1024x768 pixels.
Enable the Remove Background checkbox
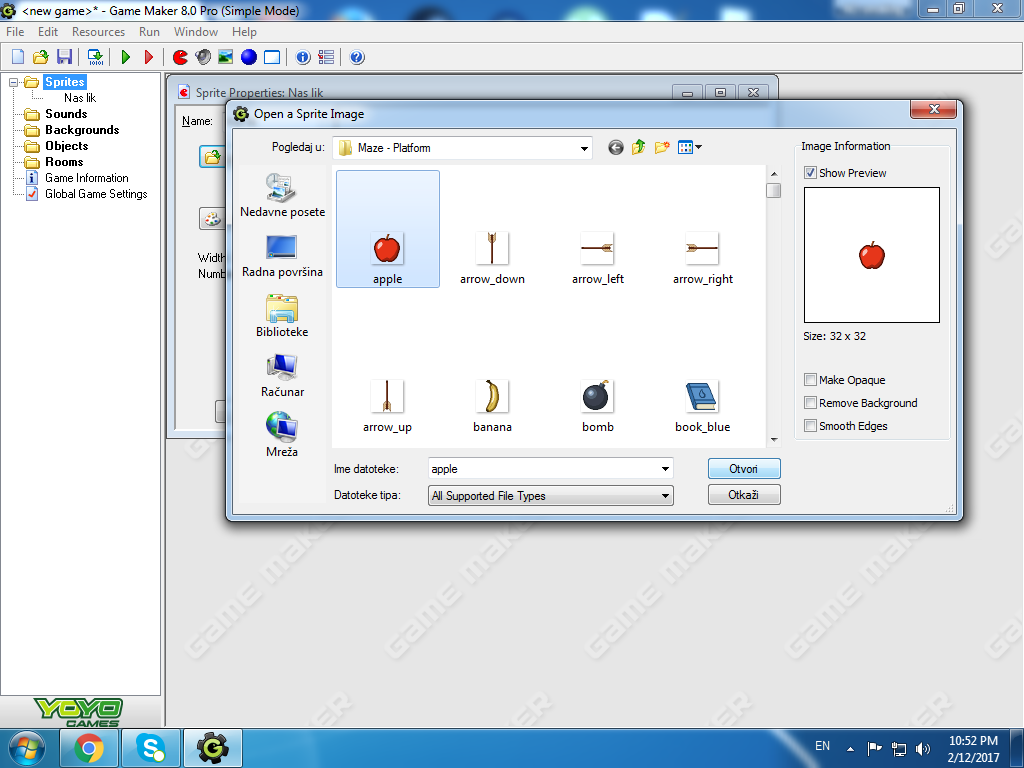tap(810, 403)
